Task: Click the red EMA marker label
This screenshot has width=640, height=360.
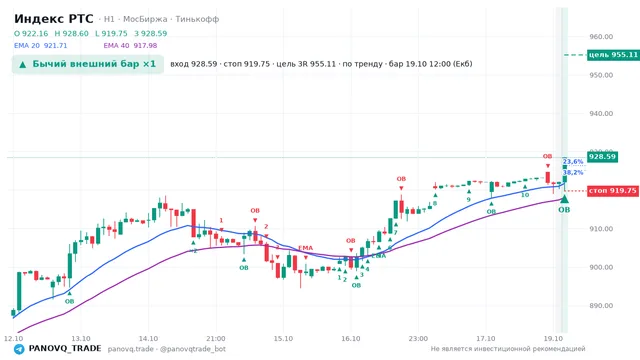Action: pyautogui.click(x=305, y=248)
